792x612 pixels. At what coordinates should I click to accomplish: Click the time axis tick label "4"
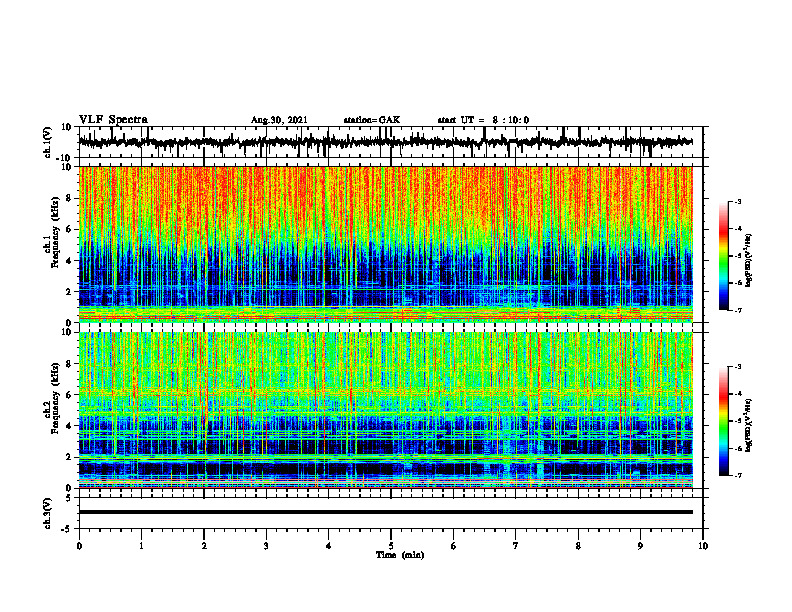[329, 546]
